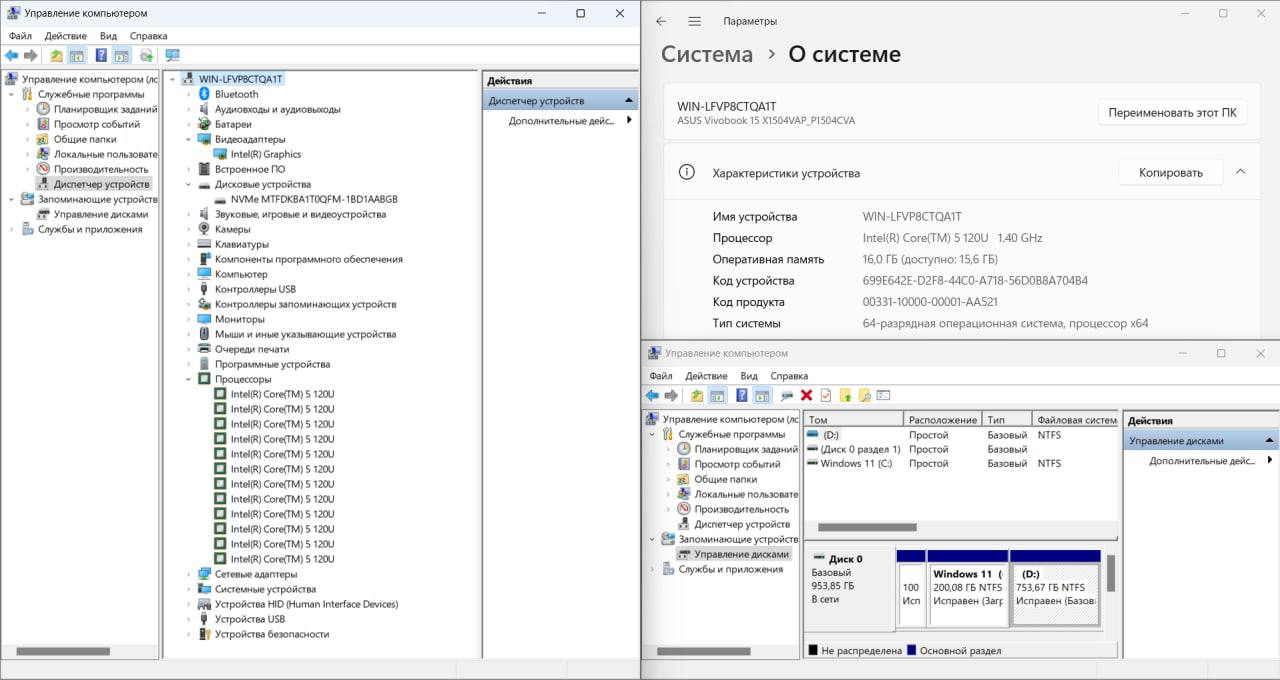Expand the Системные устройства node

pyautogui.click(x=188, y=589)
